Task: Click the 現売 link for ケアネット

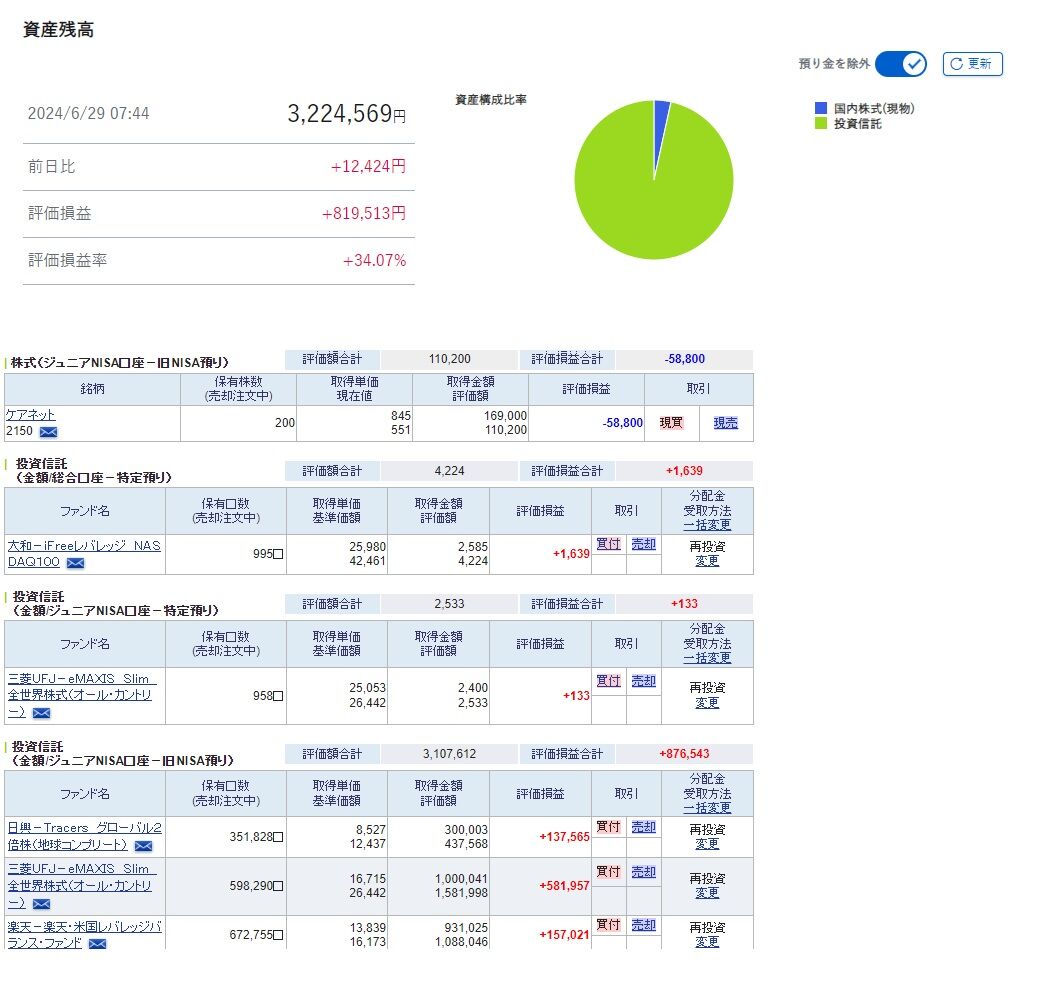Action: tap(725, 423)
